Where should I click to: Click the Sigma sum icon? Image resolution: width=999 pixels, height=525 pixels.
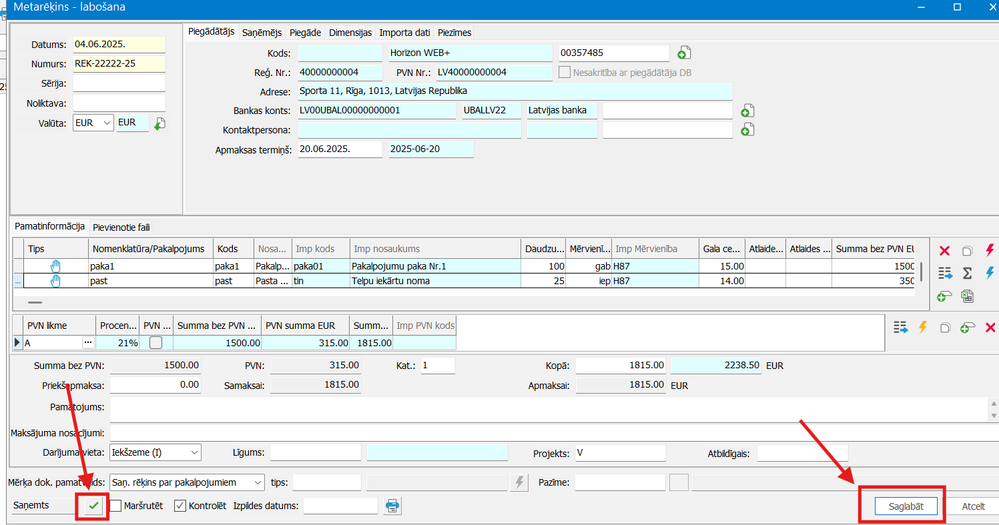point(967,273)
